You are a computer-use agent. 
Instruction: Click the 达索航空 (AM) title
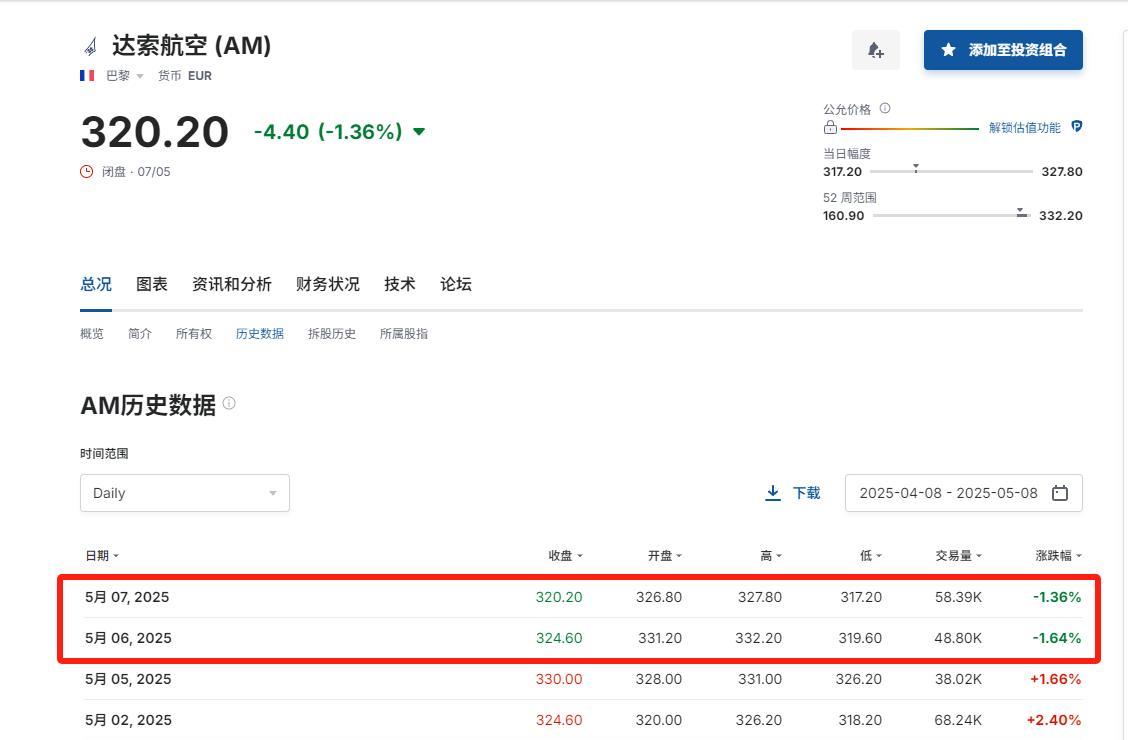click(x=191, y=46)
